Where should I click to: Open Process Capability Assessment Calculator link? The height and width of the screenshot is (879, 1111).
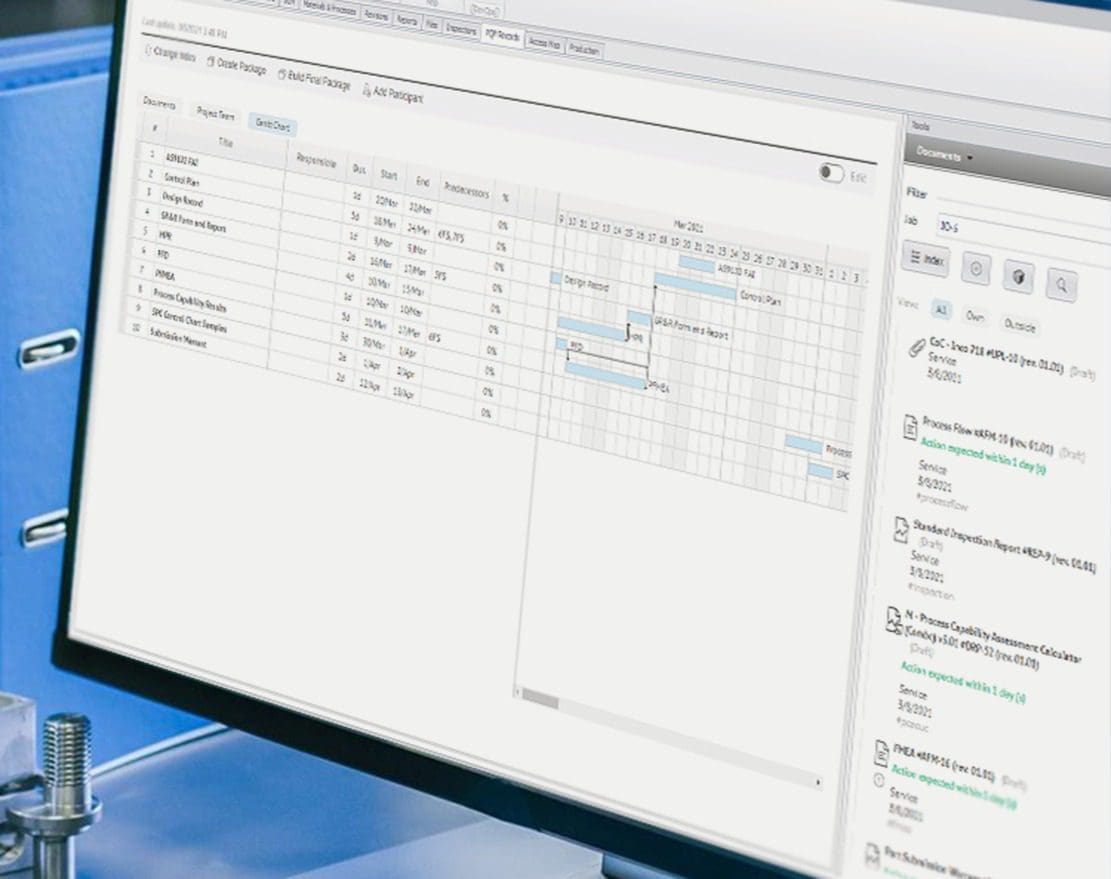click(991, 642)
